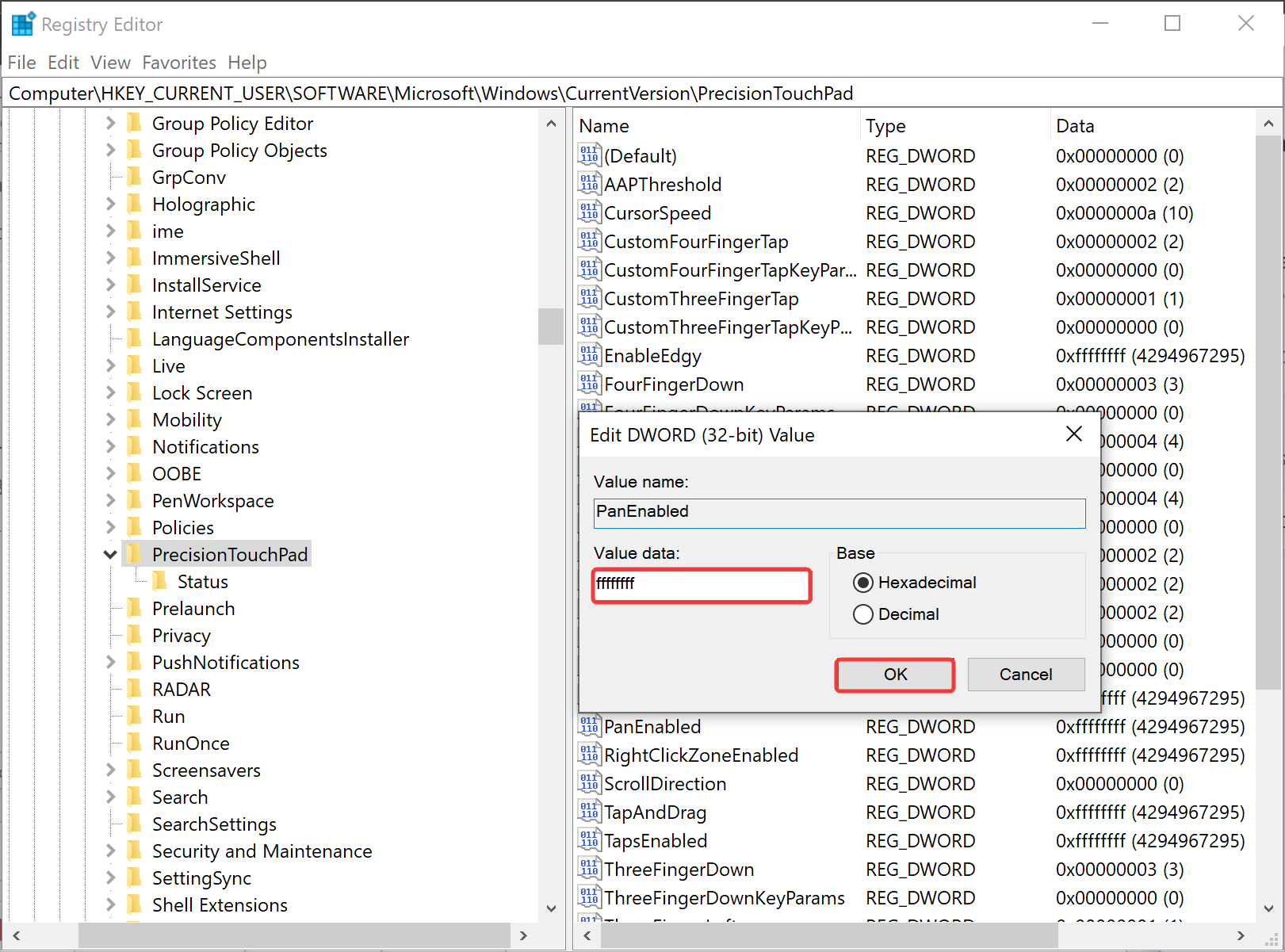Click the ThreeFingerDownKeyParams DWORD icon
1285x952 pixels.
(589, 897)
